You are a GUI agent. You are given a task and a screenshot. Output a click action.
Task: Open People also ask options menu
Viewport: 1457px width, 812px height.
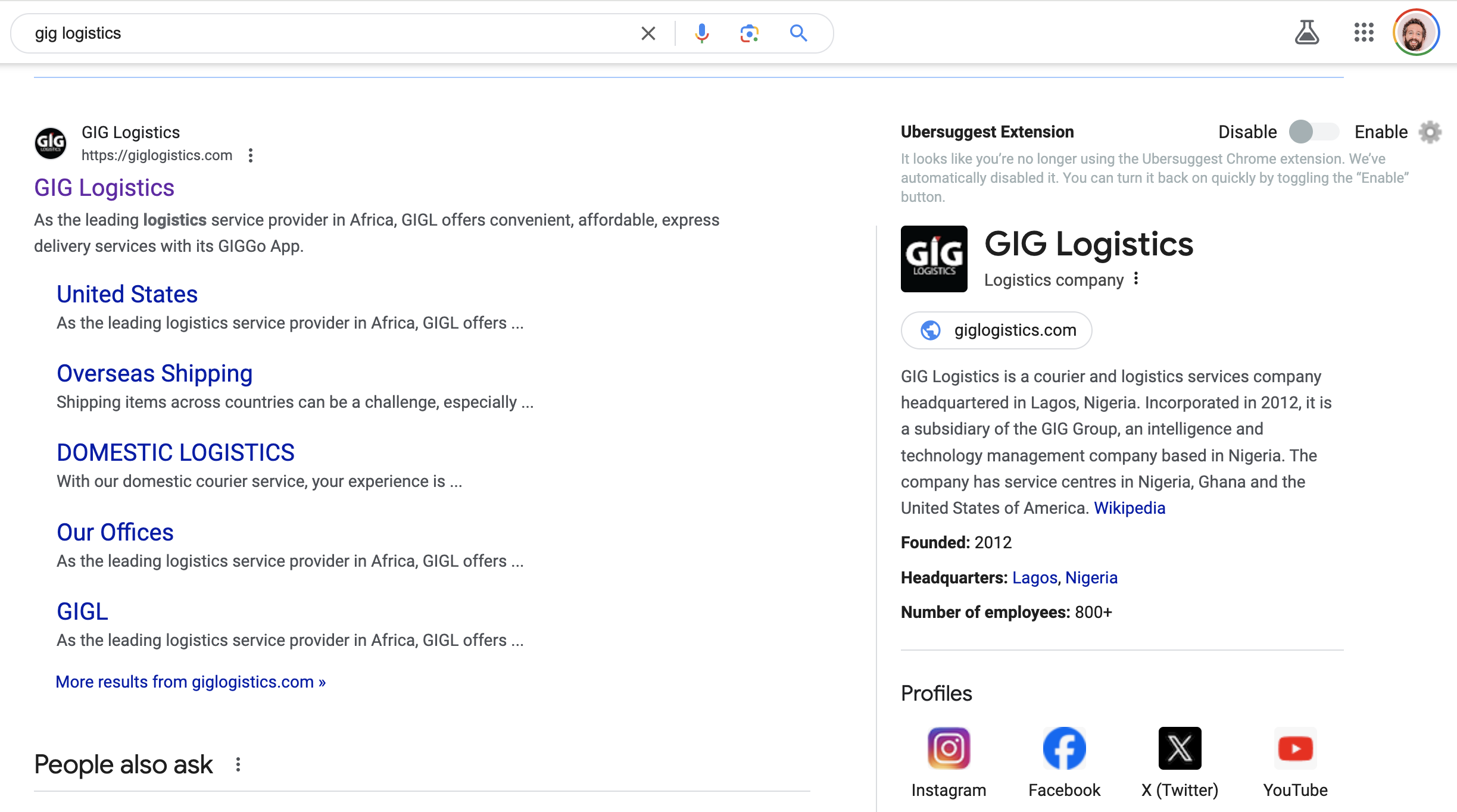(238, 765)
